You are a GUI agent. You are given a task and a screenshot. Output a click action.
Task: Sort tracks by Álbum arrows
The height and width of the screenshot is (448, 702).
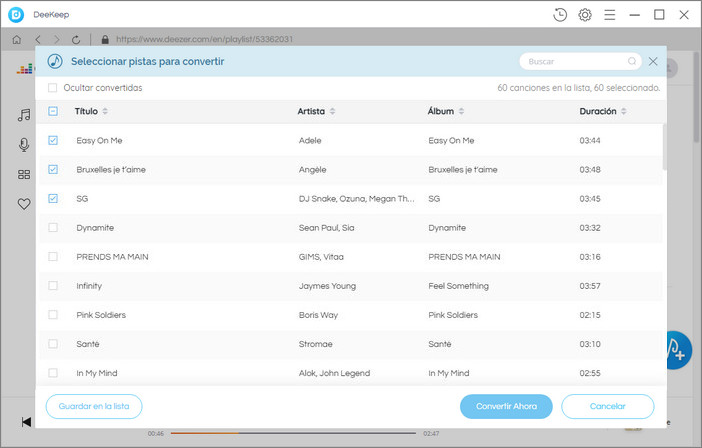click(x=461, y=111)
